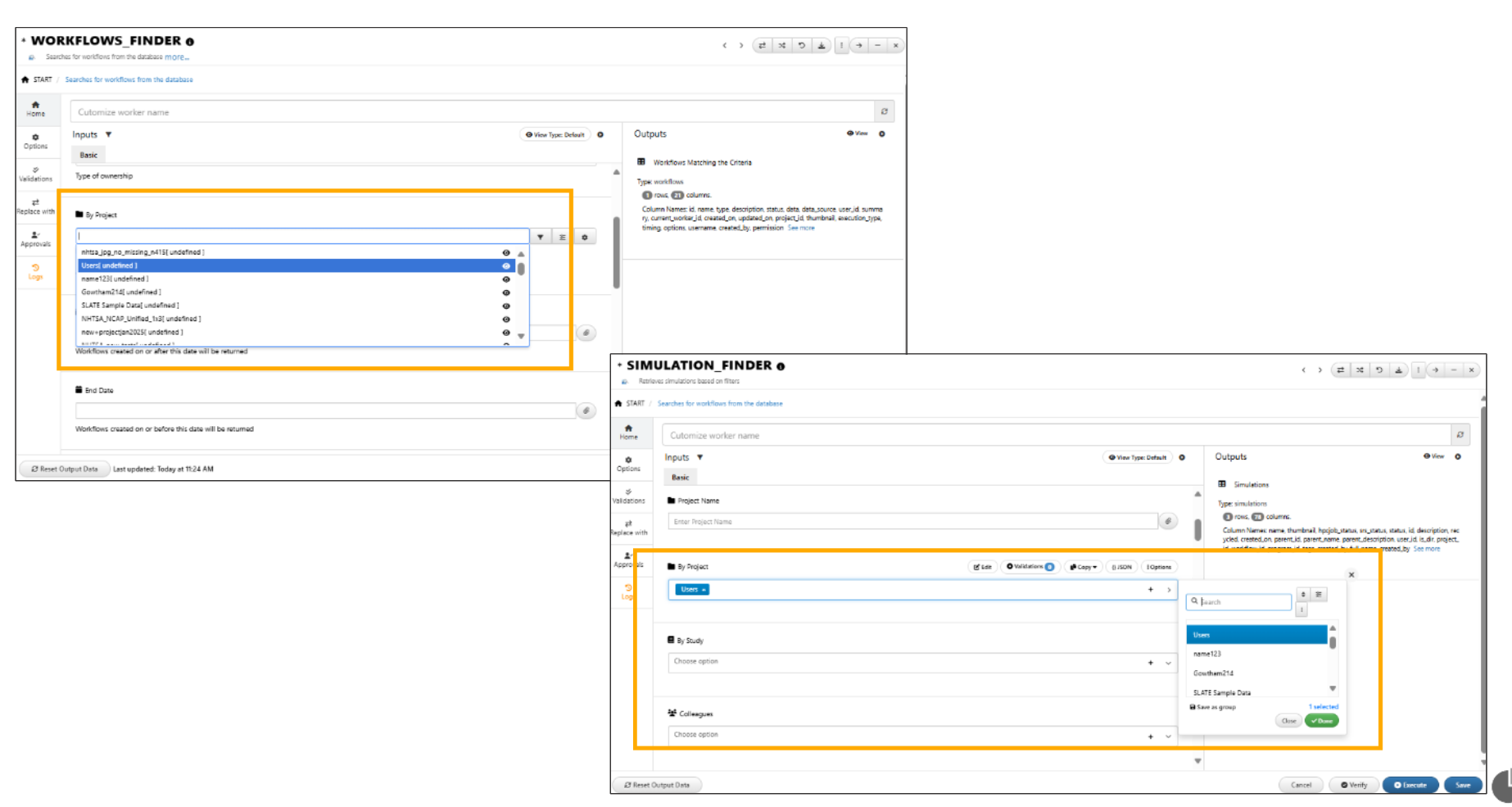Select Users in Simulation popup list
The height and width of the screenshot is (807, 1512).
[1256, 635]
